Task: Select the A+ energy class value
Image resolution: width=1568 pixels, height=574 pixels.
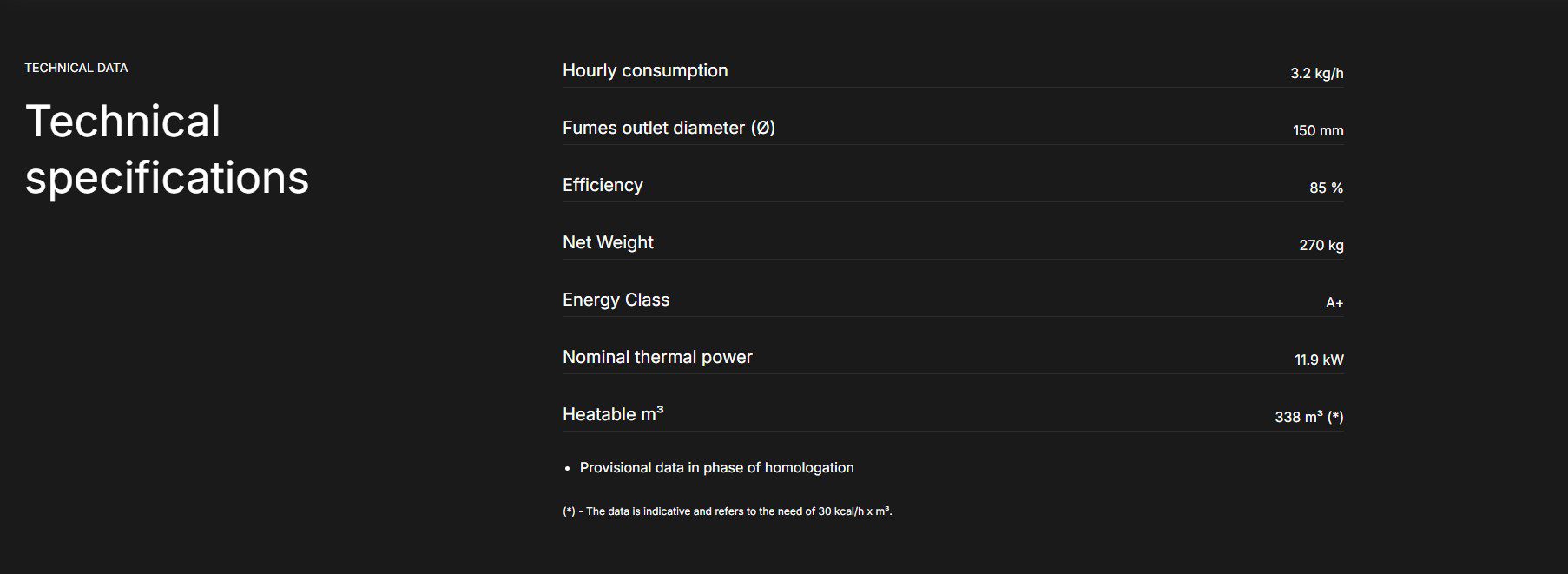Action: [1334, 303]
